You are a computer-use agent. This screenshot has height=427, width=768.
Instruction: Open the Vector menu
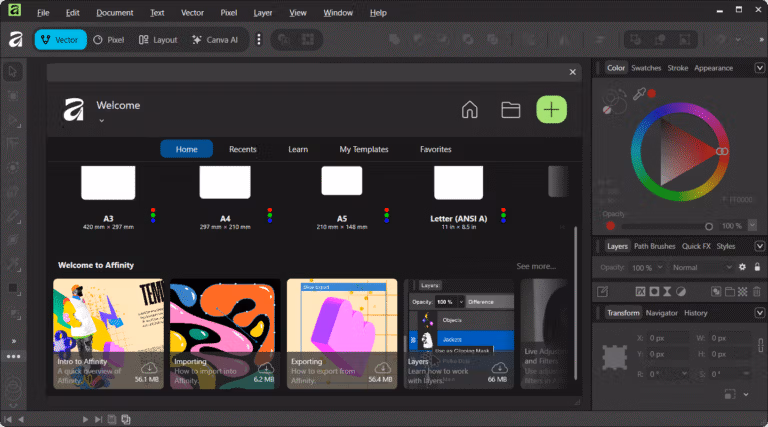click(x=192, y=13)
